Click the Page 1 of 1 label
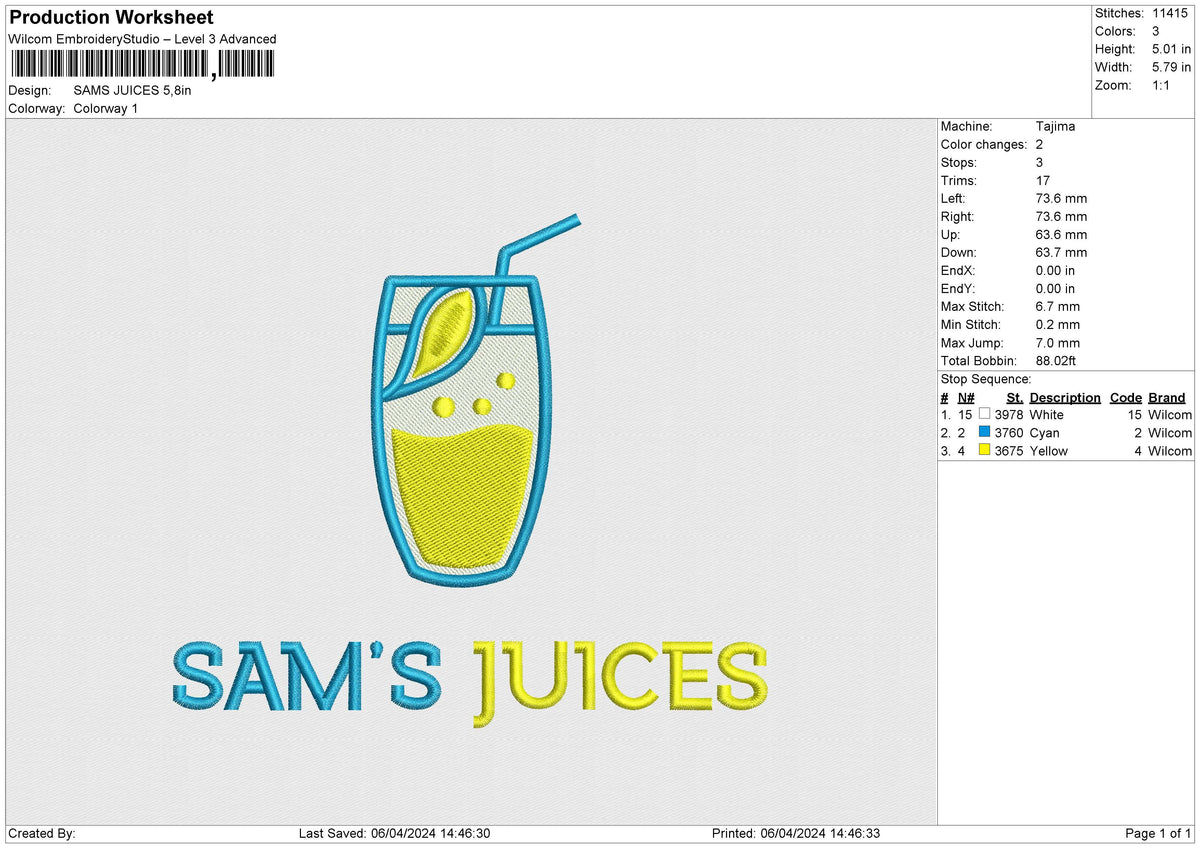The image size is (1200, 848). click(1158, 834)
